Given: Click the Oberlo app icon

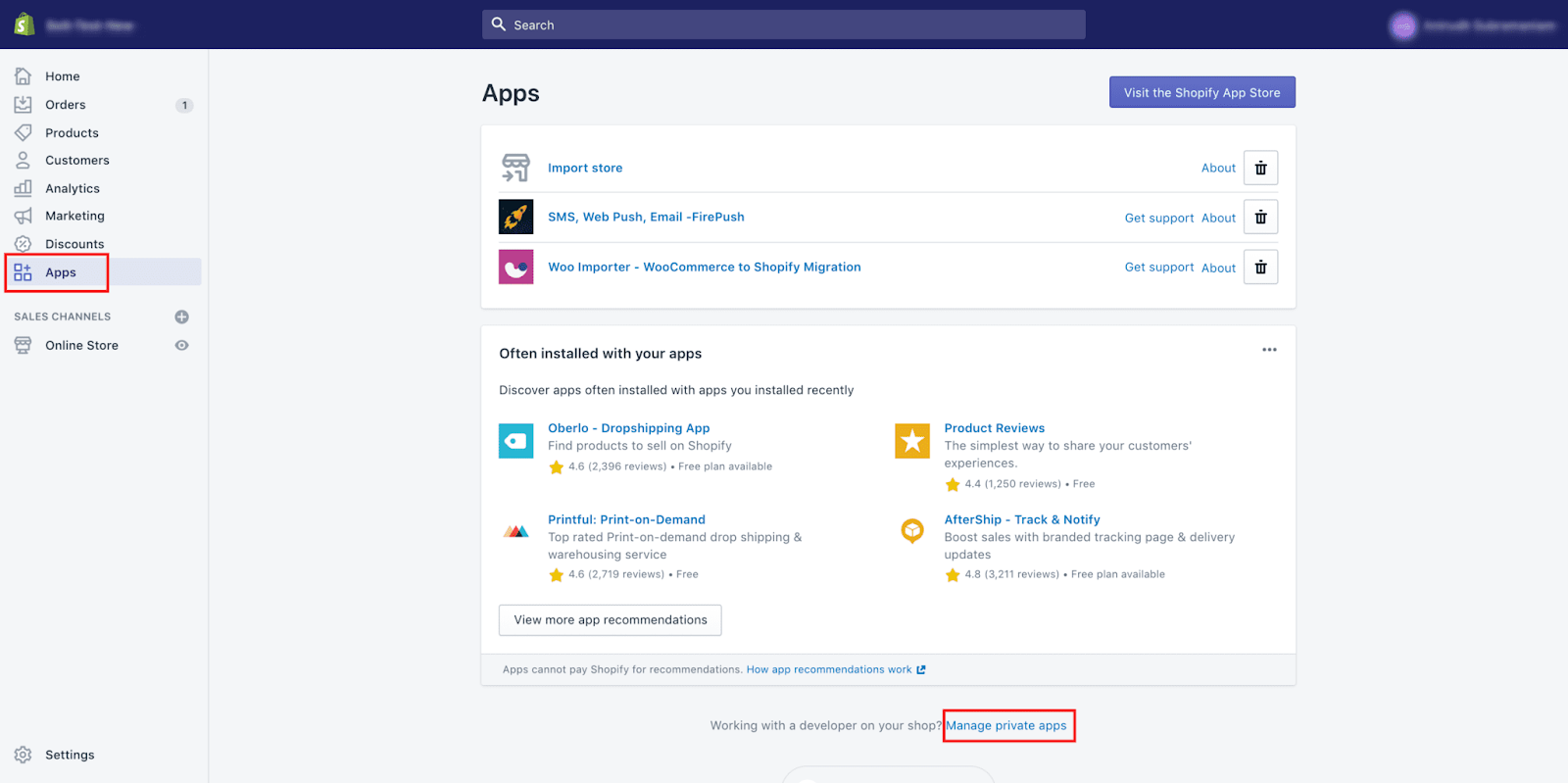Looking at the screenshot, I should (x=515, y=441).
